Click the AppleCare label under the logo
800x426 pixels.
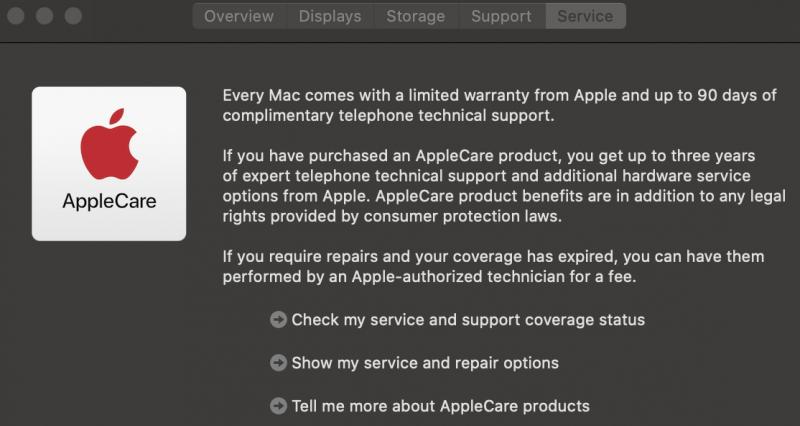(109, 201)
